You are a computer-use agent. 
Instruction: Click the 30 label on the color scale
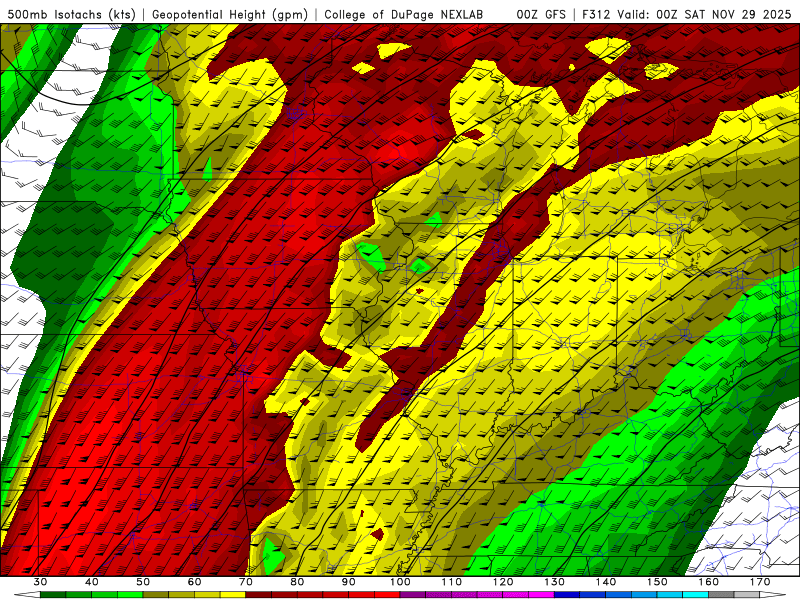pyautogui.click(x=40, y=582)
